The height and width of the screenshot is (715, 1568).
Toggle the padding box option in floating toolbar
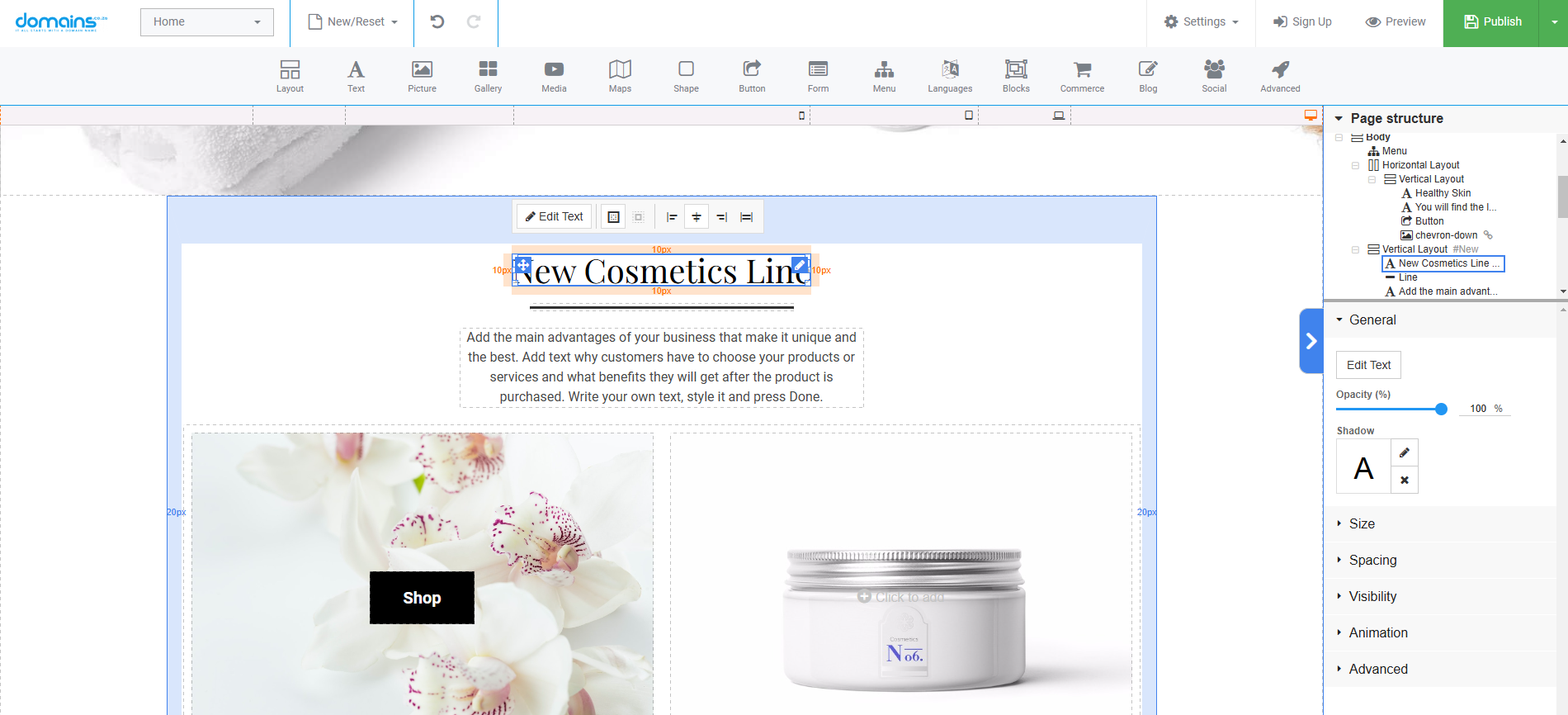tap(613, 217)
